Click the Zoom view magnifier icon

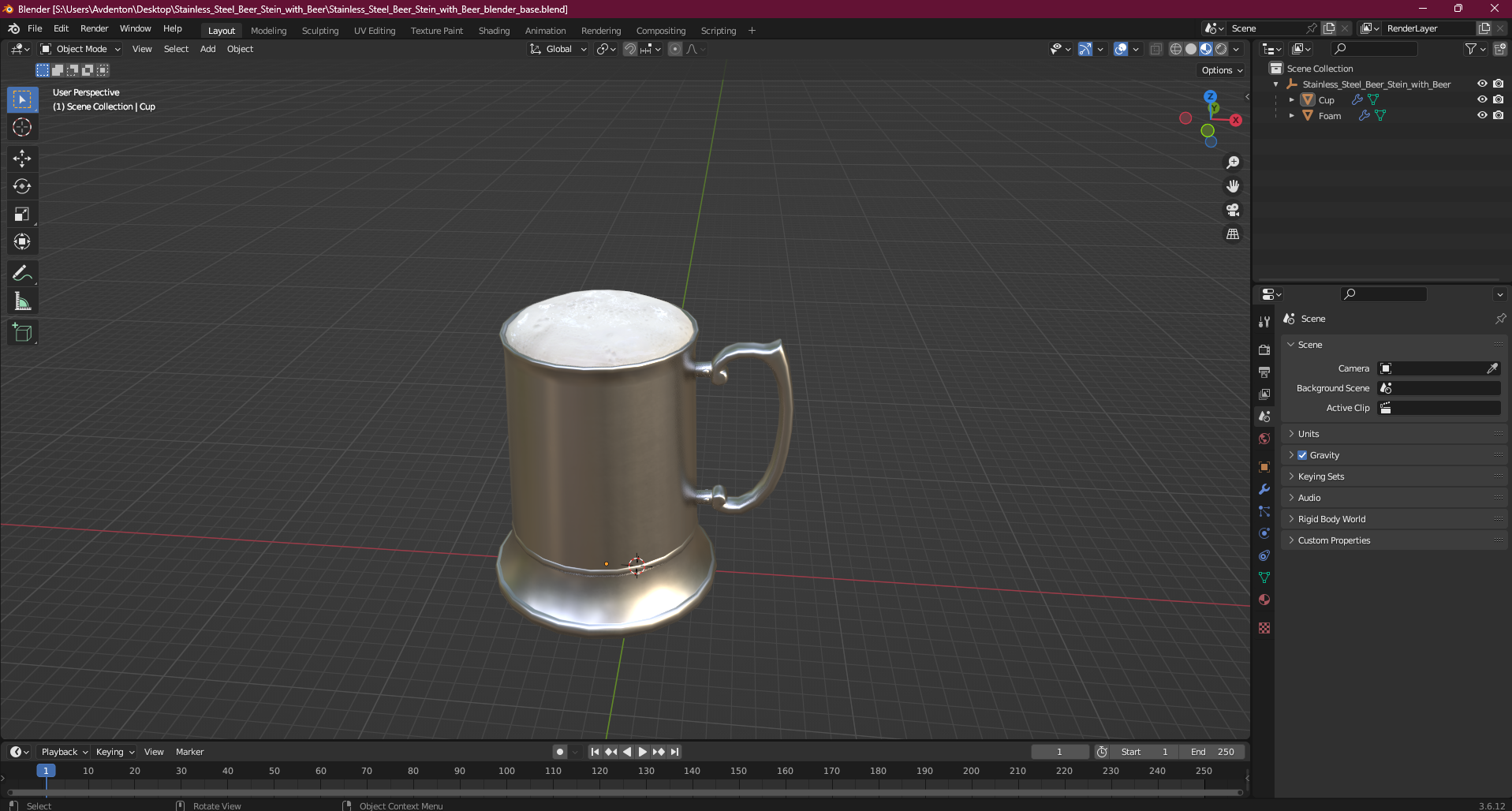[x=1233, y=163]
